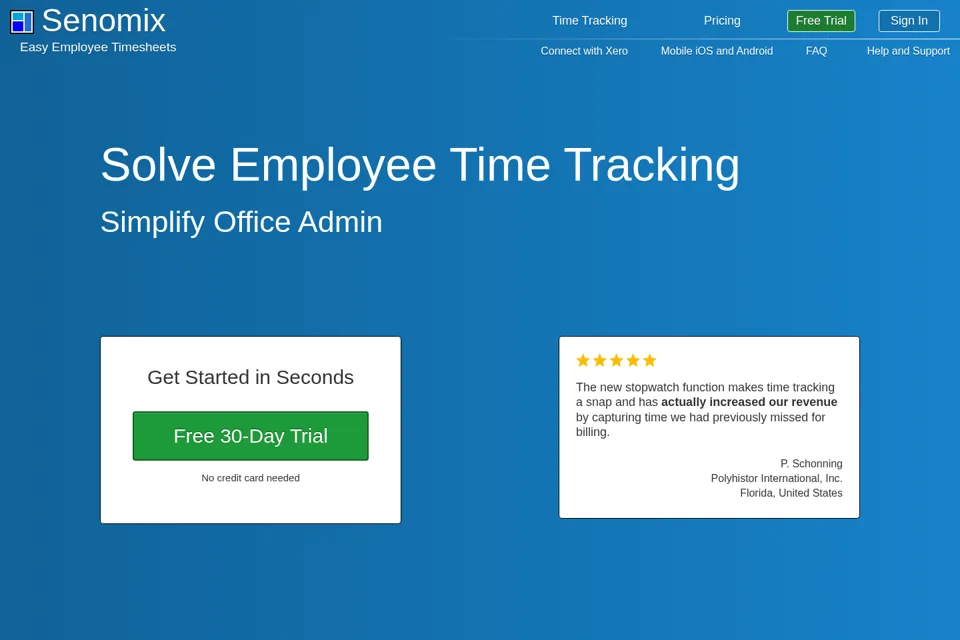Start the Free 30-Day Trial
The height and width of the screenshot is (640, 960).
coord(250,436)
